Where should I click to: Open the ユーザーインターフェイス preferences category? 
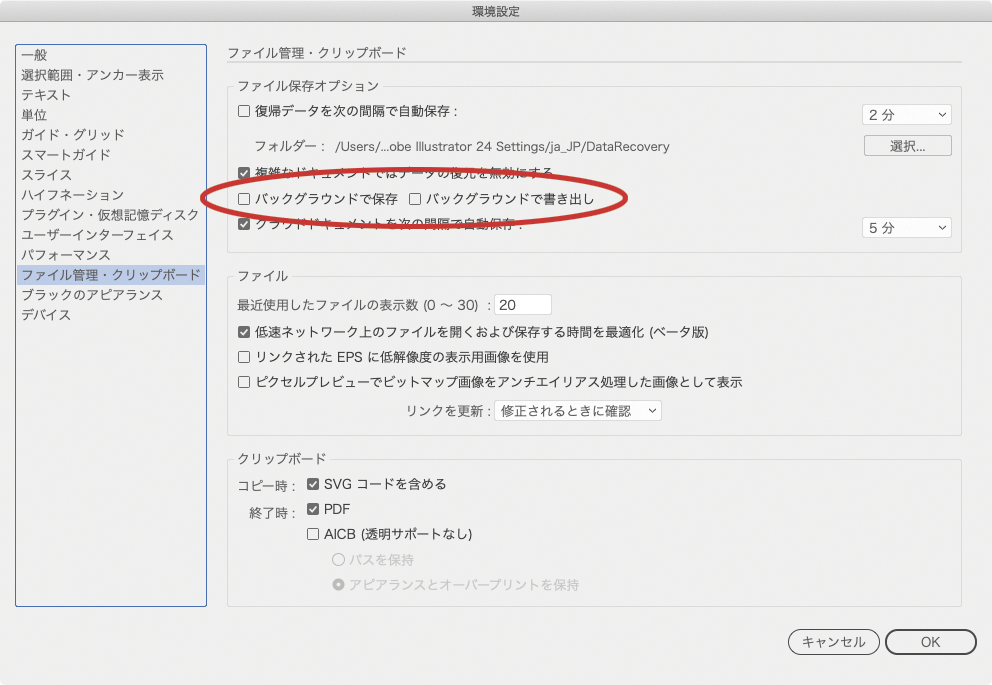click(x=97, y=235)
